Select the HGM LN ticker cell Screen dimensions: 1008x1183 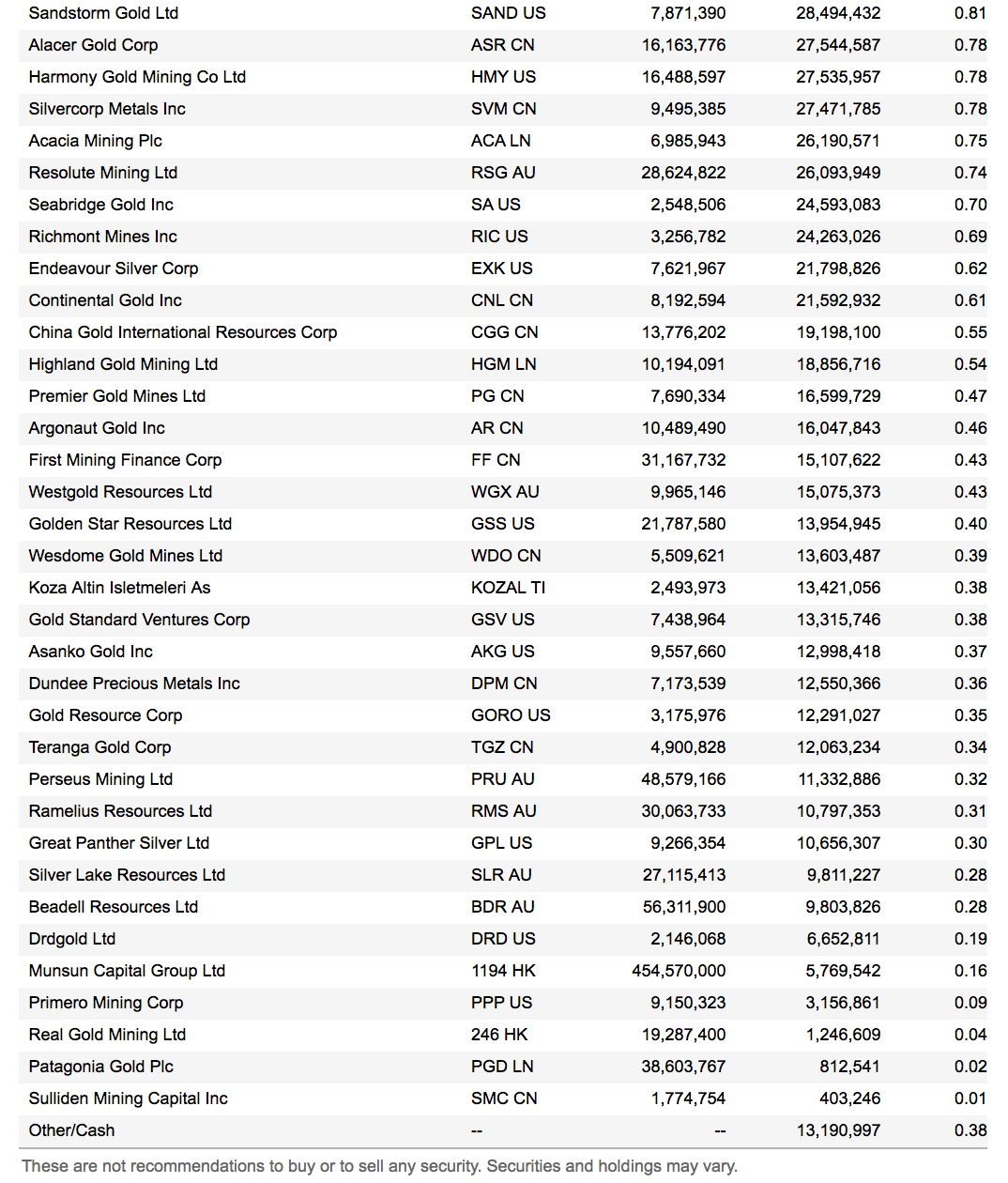click(502, 364)
